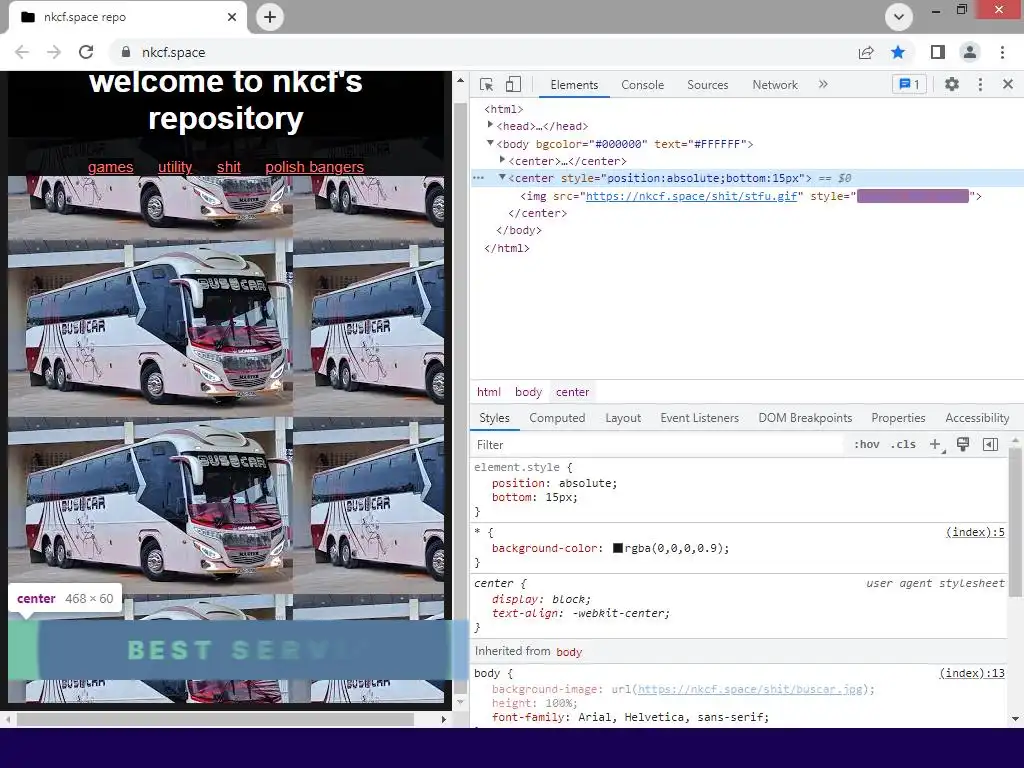Screen dimensions: 1024x768
Task: Toggle the bookmark star for this page
Action: click(898, 52)
